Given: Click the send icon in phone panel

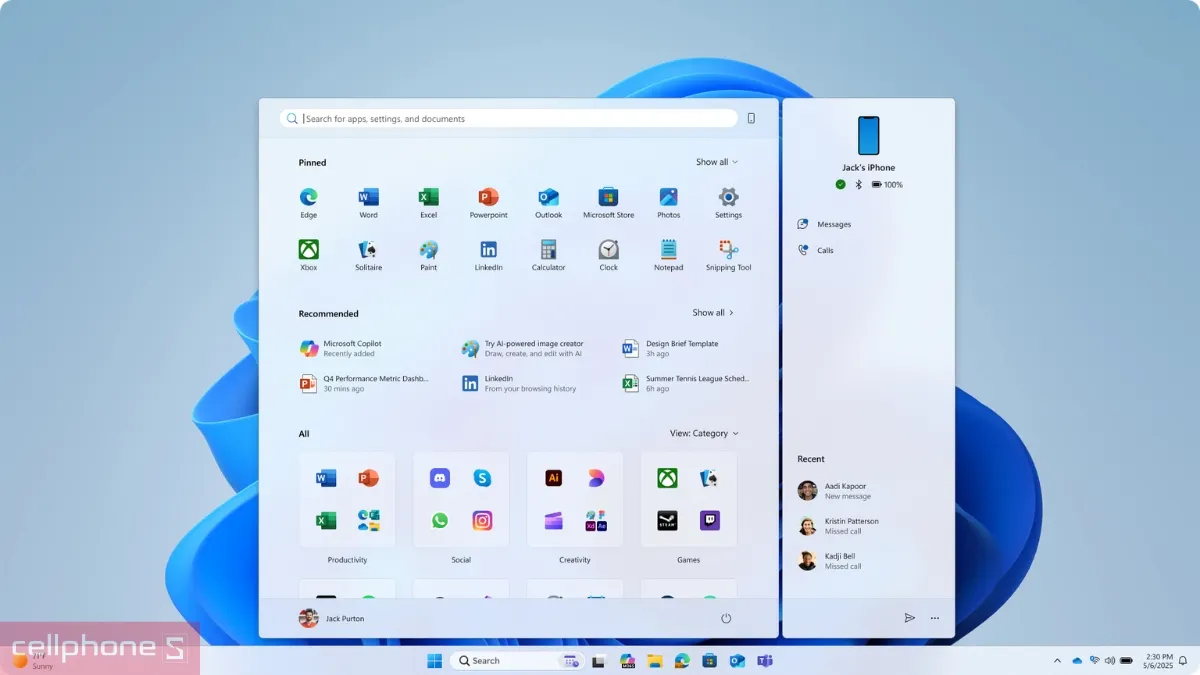Looking at the screenshot, I should click(x=909, y=618).
